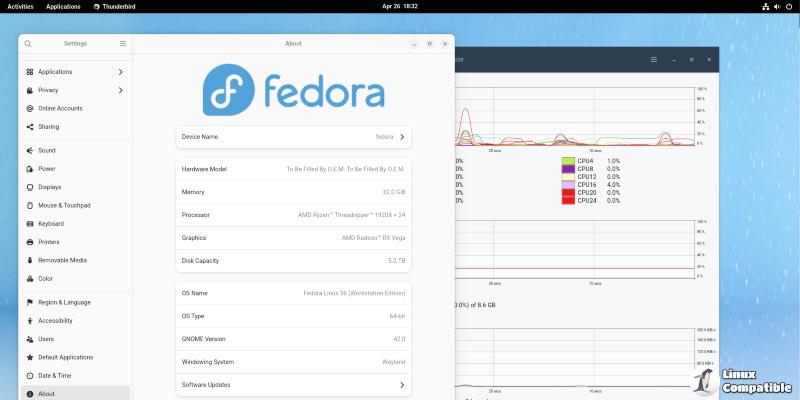Open the Displays settings panel
Screen dimensions: 800x400
tap(49, 187)
